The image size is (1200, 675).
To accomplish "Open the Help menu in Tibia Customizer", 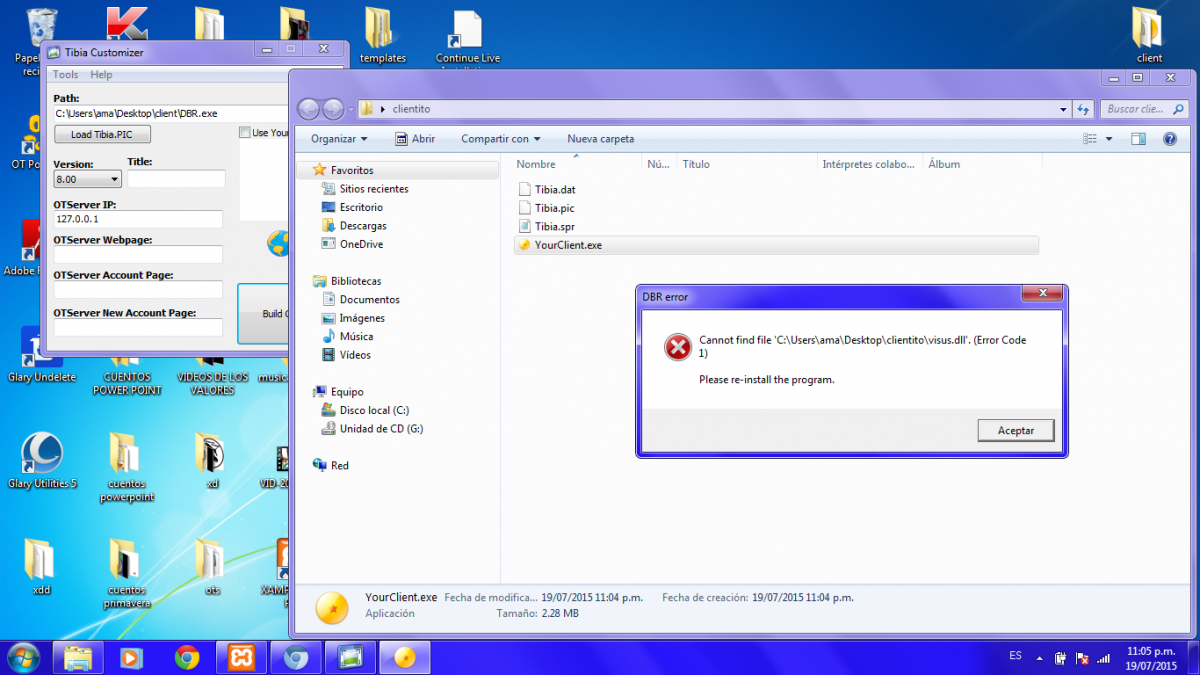I will click(x=101, y=75).
